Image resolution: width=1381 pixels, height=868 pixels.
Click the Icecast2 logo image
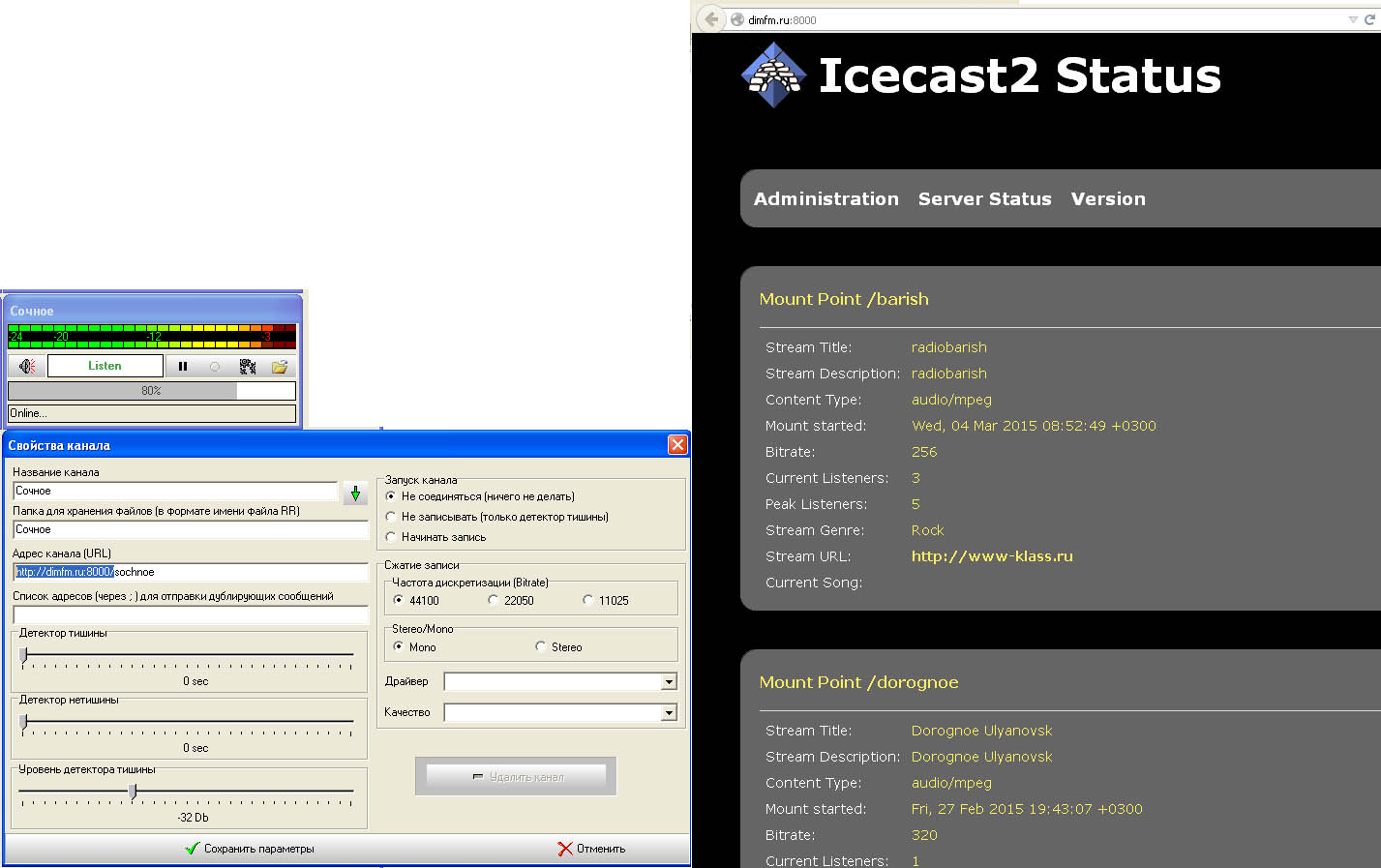pos(773,75)
